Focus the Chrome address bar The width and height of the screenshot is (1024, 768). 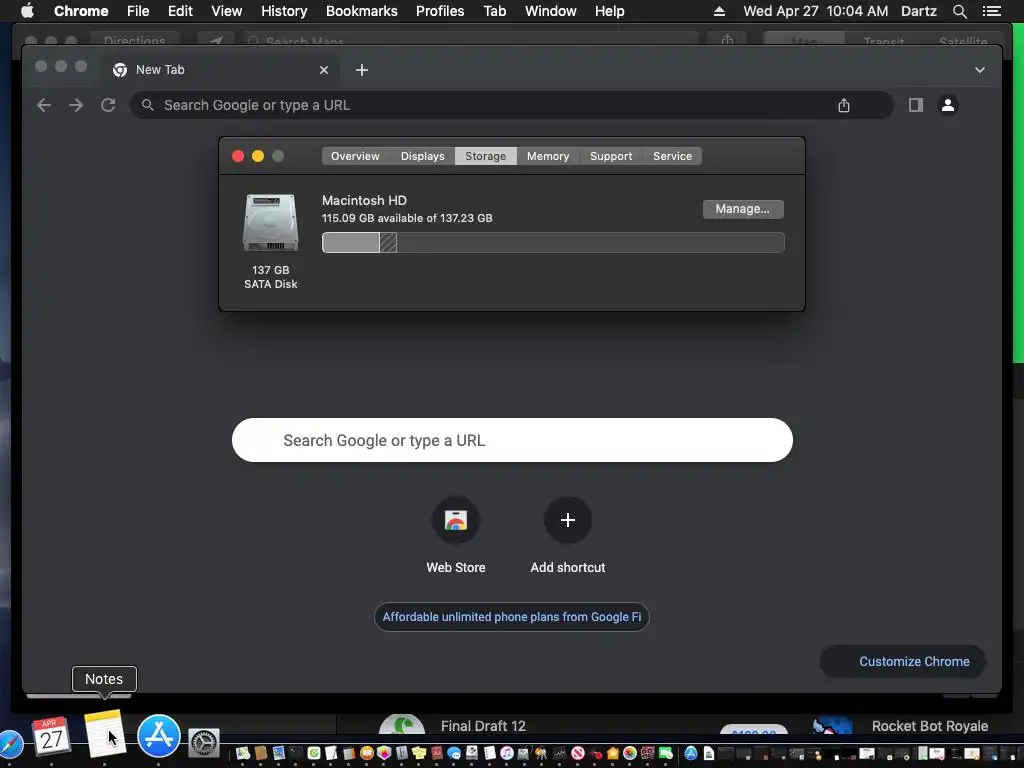pos(511,105)
